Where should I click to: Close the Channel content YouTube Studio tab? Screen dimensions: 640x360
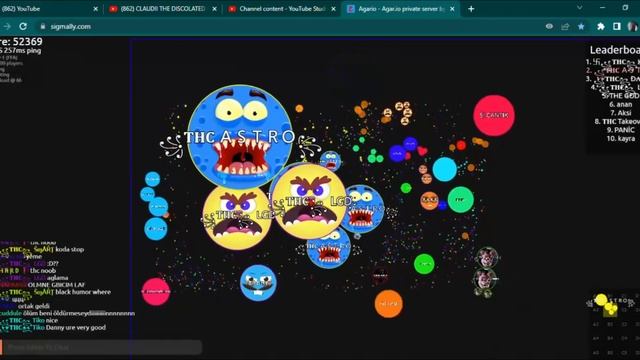(x=333, y=9)
